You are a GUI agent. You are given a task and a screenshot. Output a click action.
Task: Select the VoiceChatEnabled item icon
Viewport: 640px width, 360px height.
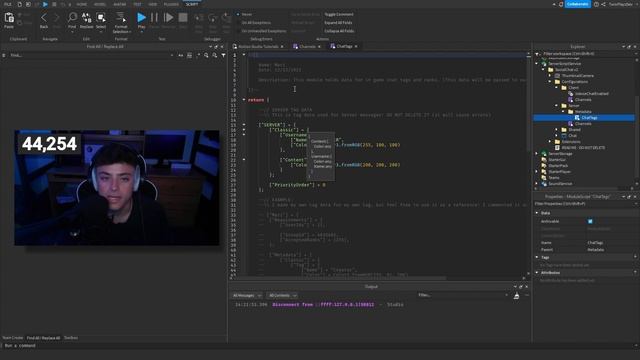[x=571, y=93]
